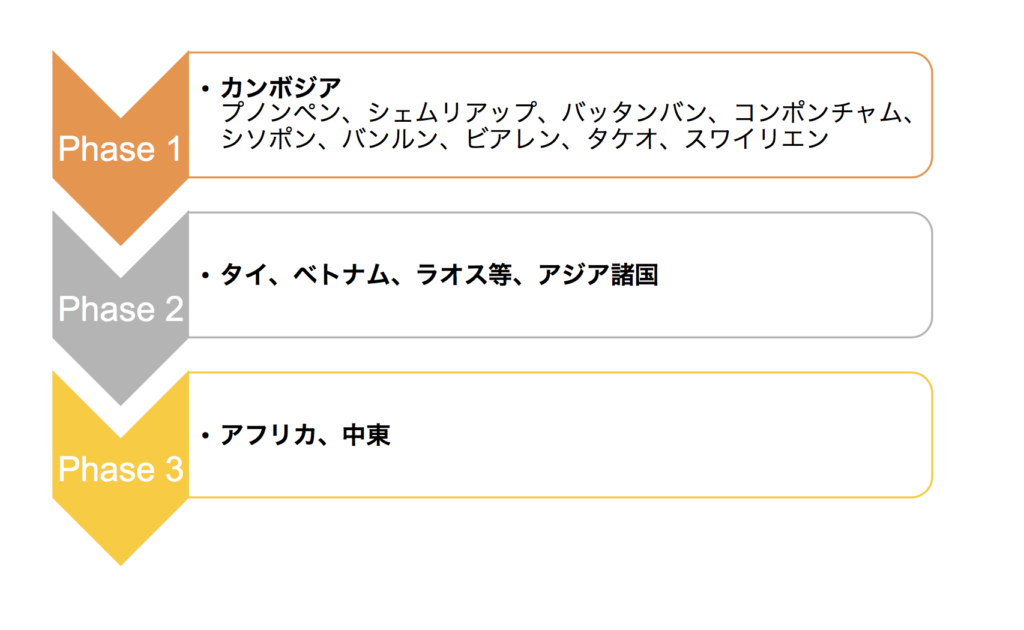1024x630 pixels.
Task: Select the Phase 3 label text
Action: click(x=120, y=469)
